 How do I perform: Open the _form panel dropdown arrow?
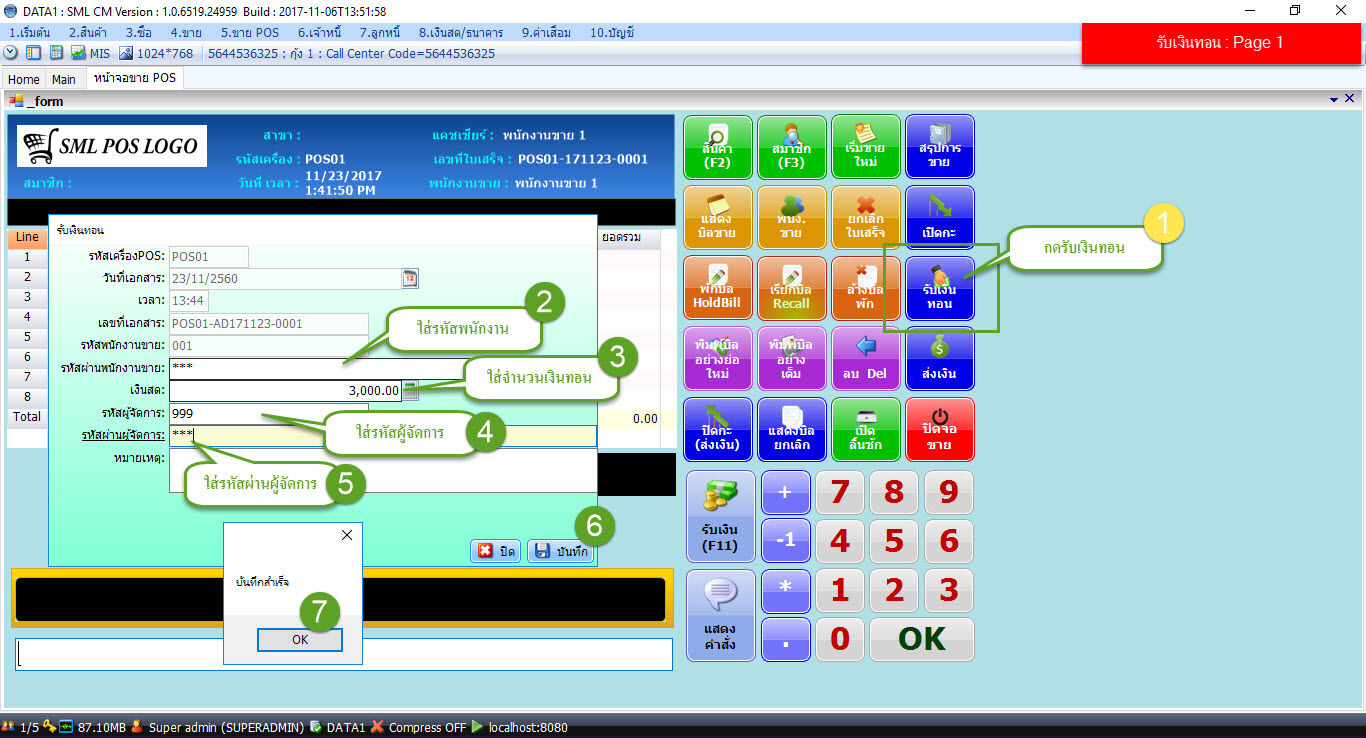(1334, 98)
